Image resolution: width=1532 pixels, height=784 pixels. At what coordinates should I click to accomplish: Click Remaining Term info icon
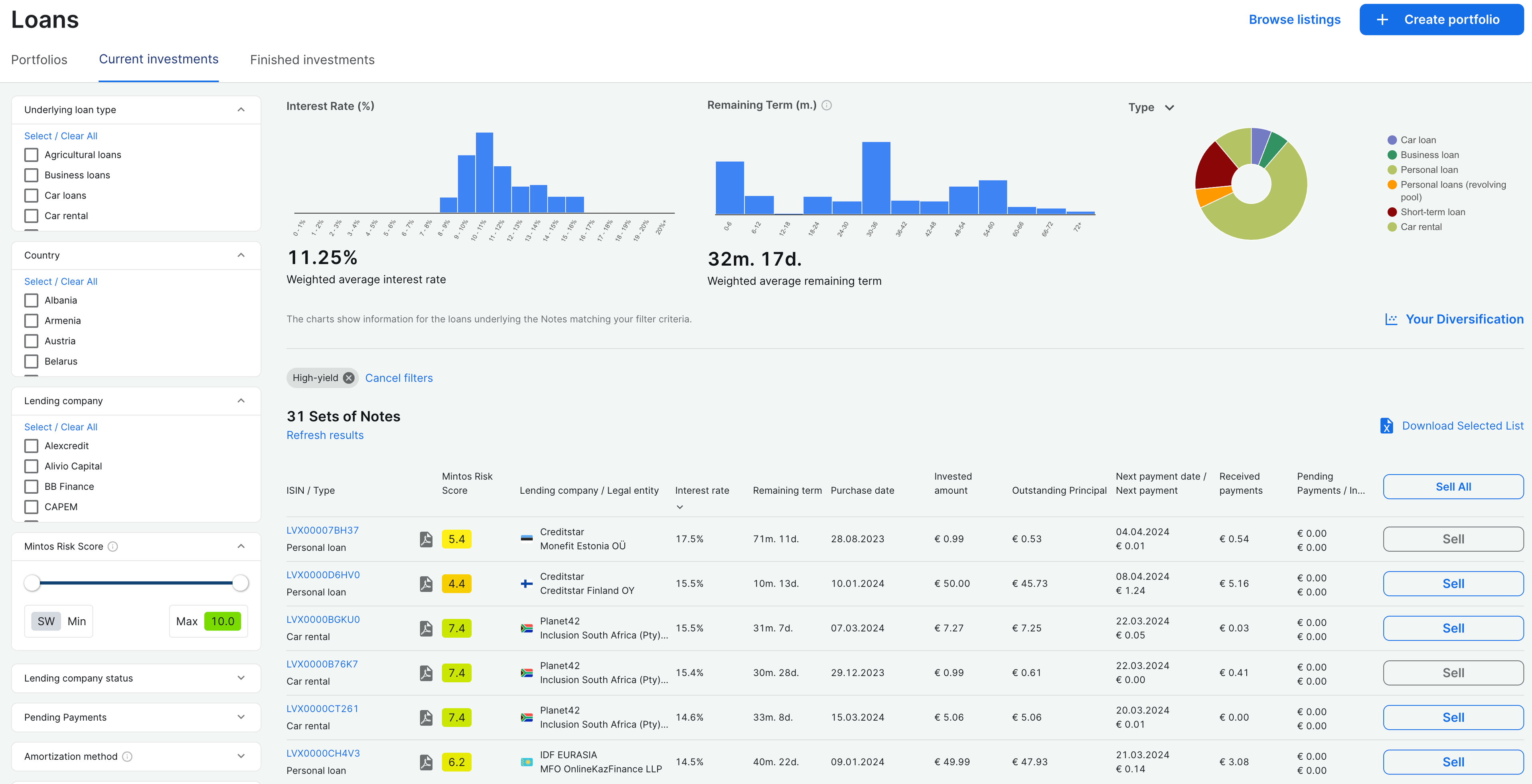(x=827, y=105)
